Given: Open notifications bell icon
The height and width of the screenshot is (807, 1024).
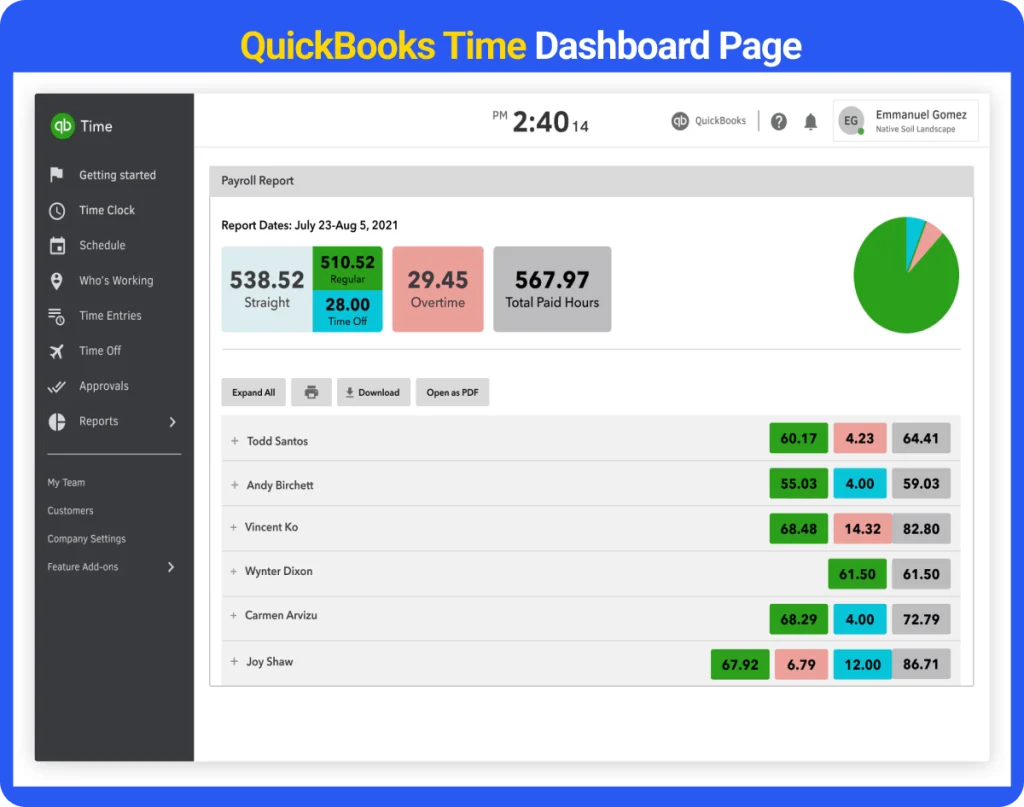Looking at the screenshot, I should pos(810,121).
